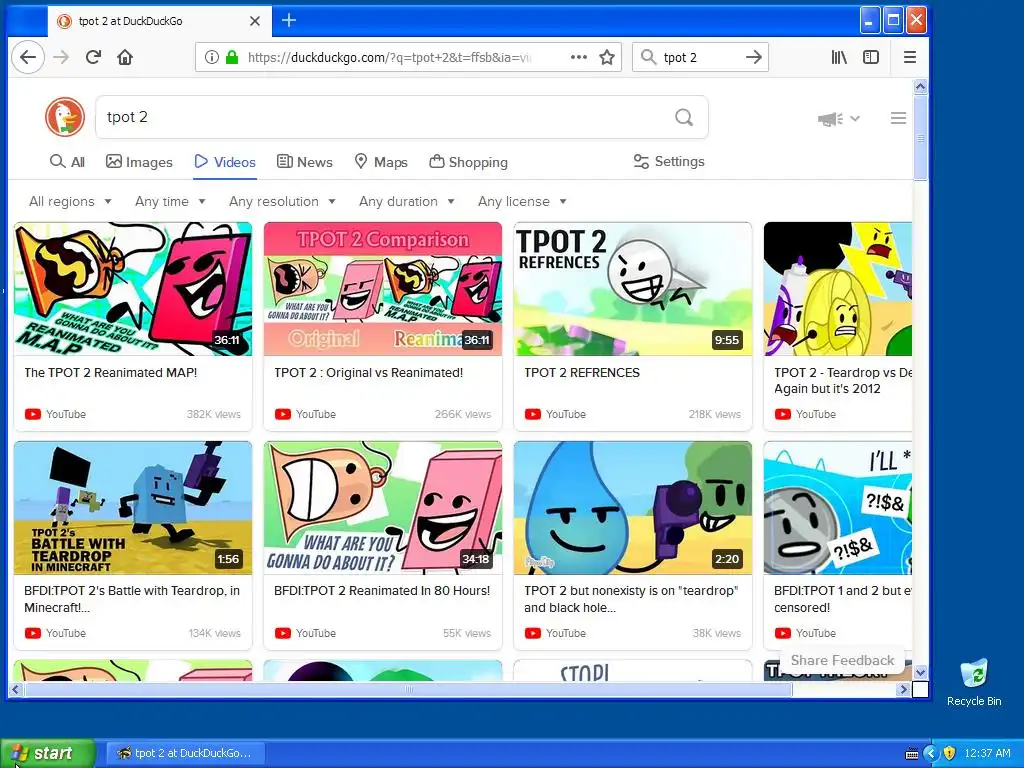The height and width of the screenshot is (768, 1024).
Task: Show site information icon in address bar
Action: click(212, 57)
